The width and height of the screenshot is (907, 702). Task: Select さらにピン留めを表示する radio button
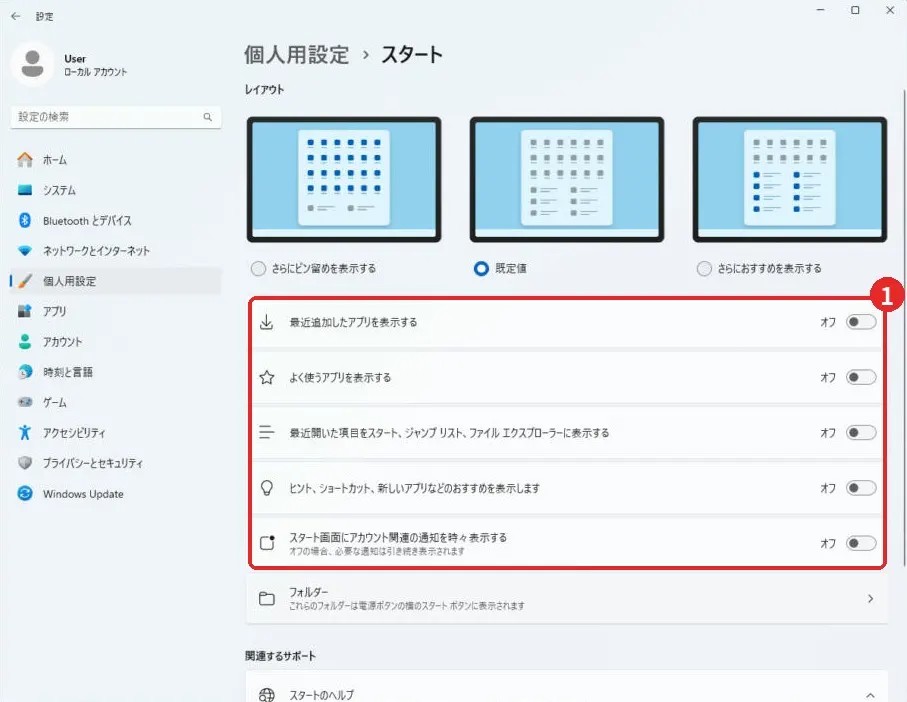[x=258, y=268]
